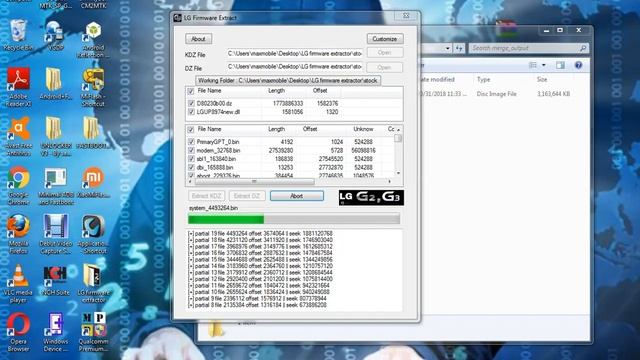Sort Explorer files by the Size column
This screenshot has height=360, width=640.
point(542,80)
